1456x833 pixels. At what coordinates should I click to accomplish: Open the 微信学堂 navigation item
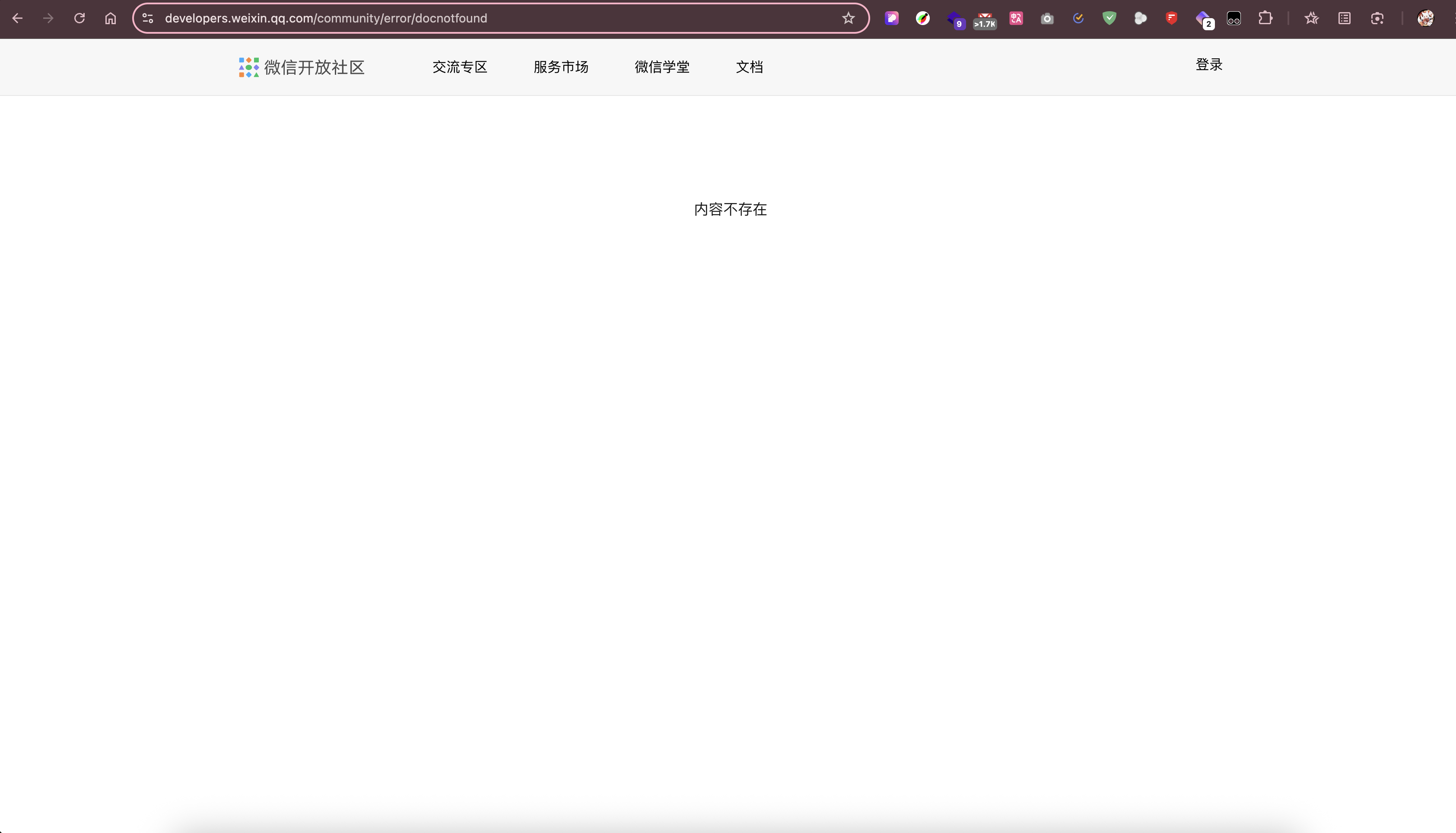(x=662, y=67)
